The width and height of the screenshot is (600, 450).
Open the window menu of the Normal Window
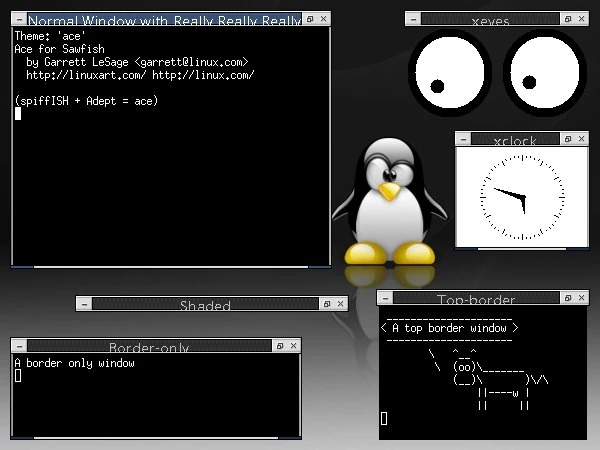pos(19,19)
